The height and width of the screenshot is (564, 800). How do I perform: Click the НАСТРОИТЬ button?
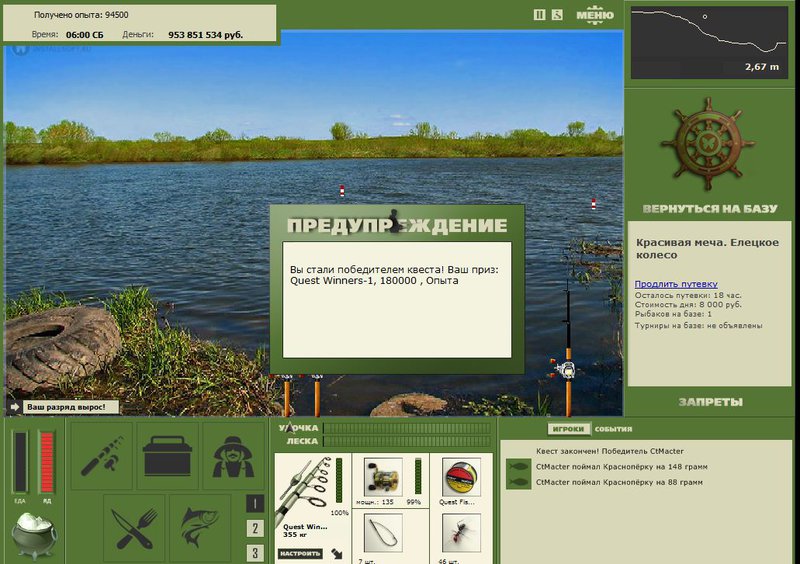pos(300,553)
